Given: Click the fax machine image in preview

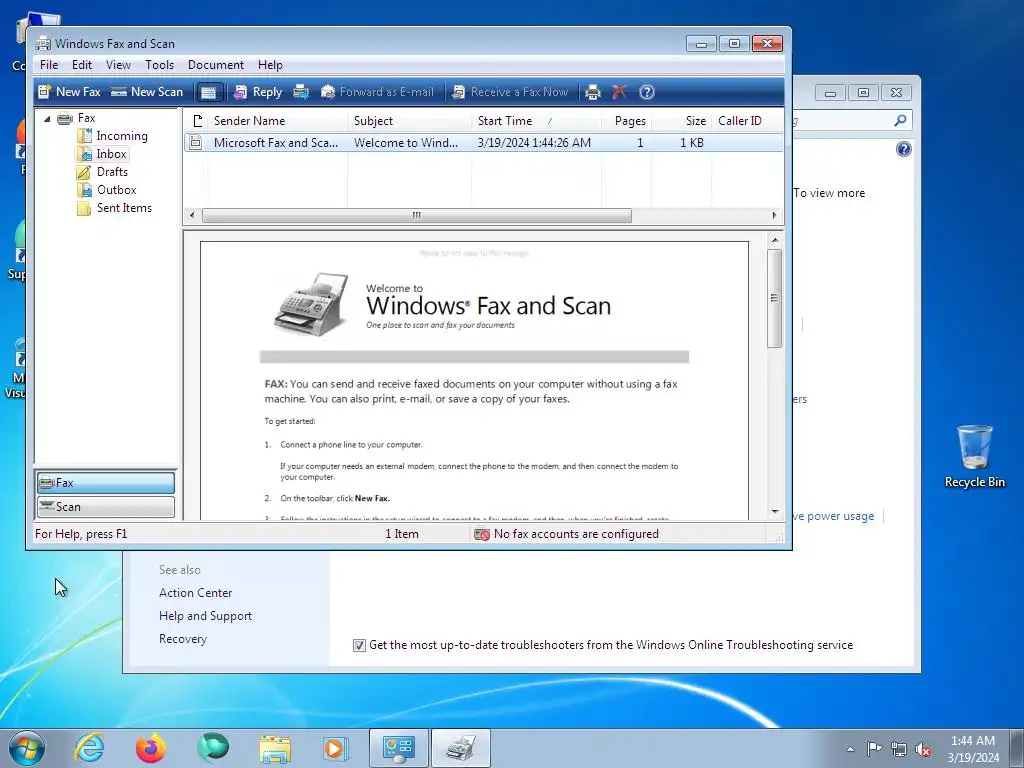Looking at the screenshot, I should 311,304.
